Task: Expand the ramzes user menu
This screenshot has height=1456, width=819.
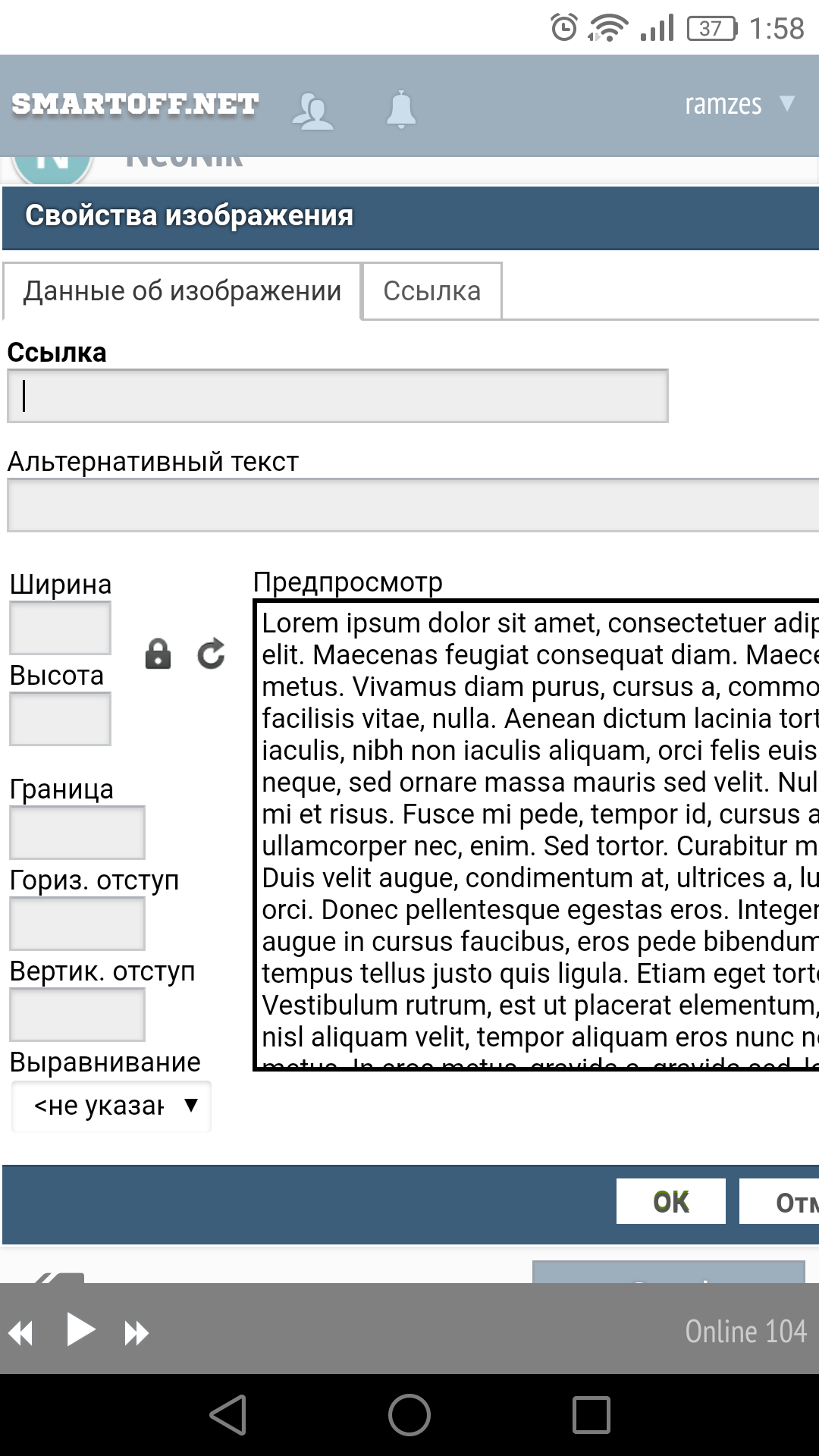Action: [x=739, y=104]
